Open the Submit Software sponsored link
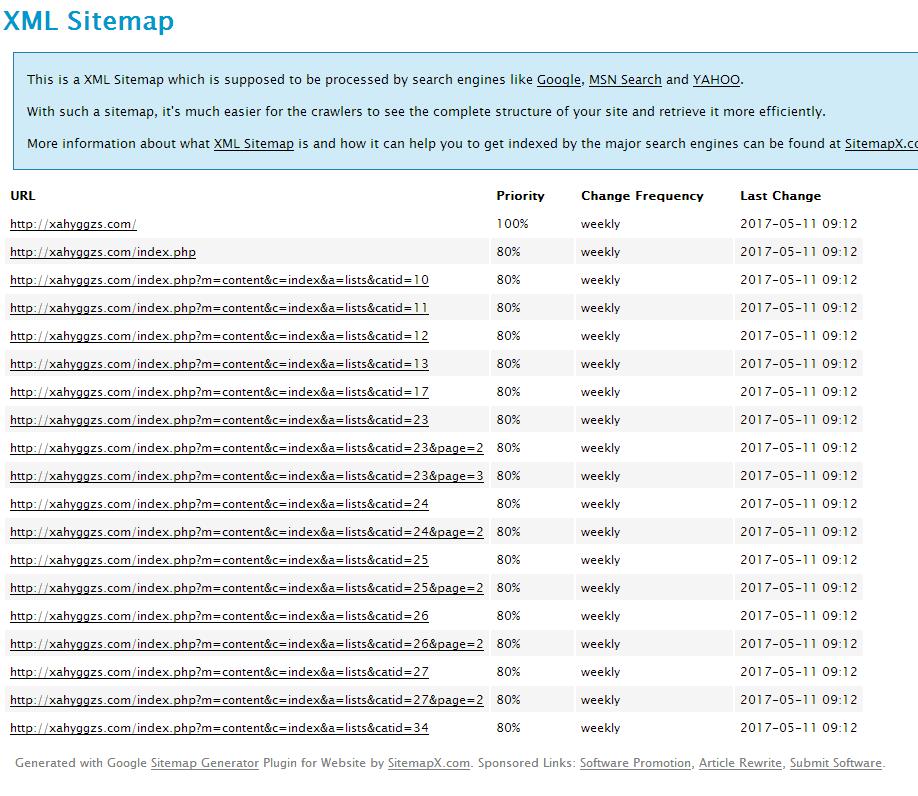 click(835, 763)
